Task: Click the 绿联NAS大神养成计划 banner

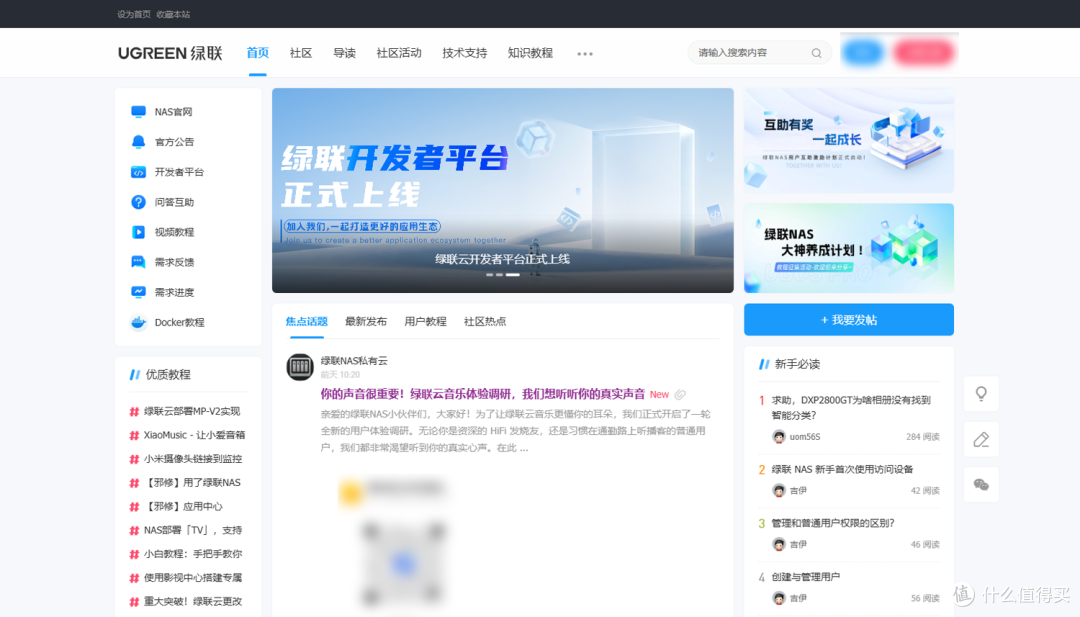Action: tap(849, 248)
